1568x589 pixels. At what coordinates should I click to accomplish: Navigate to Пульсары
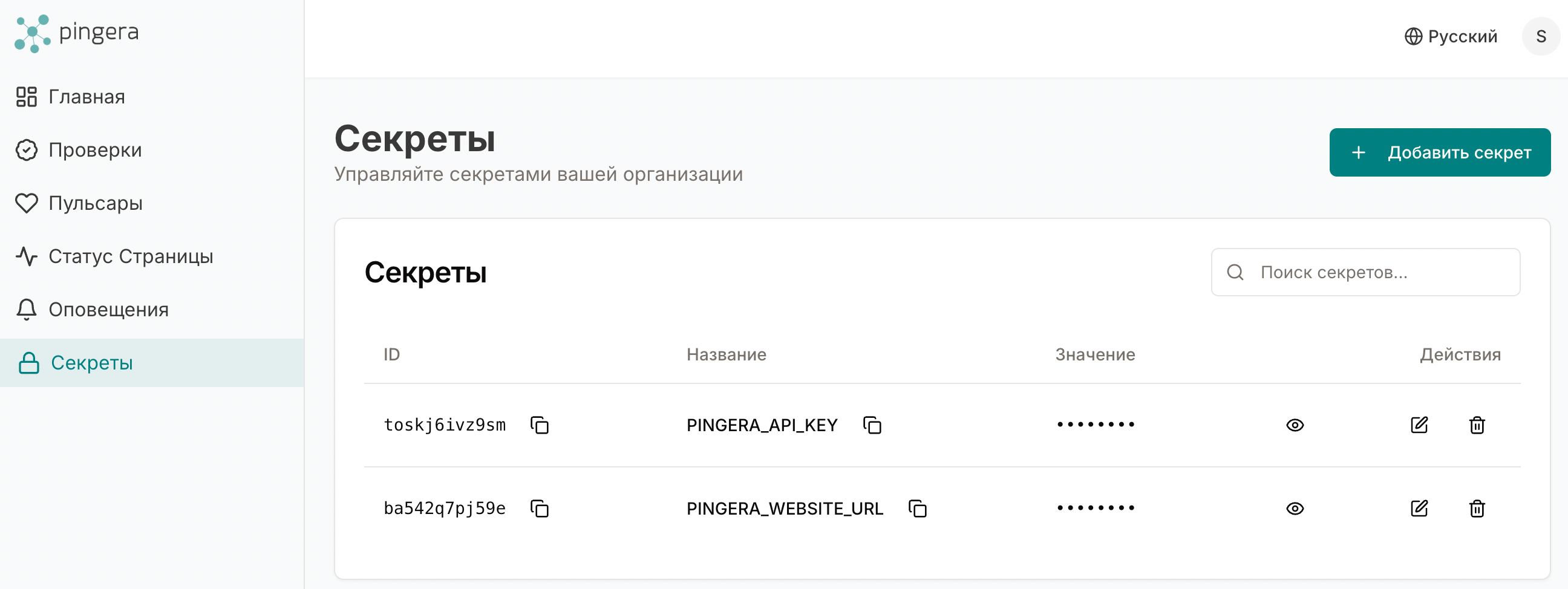[x=95, y=203]
